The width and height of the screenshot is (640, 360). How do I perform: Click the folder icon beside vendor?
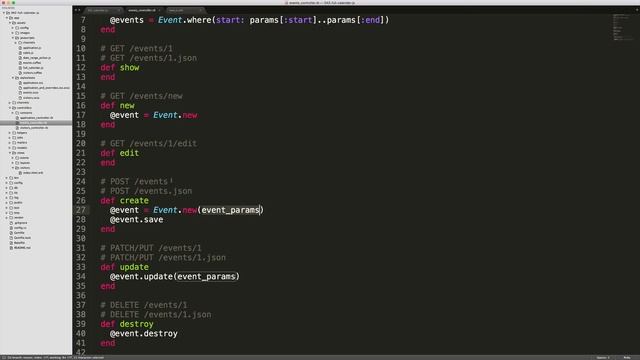point(11,218)
